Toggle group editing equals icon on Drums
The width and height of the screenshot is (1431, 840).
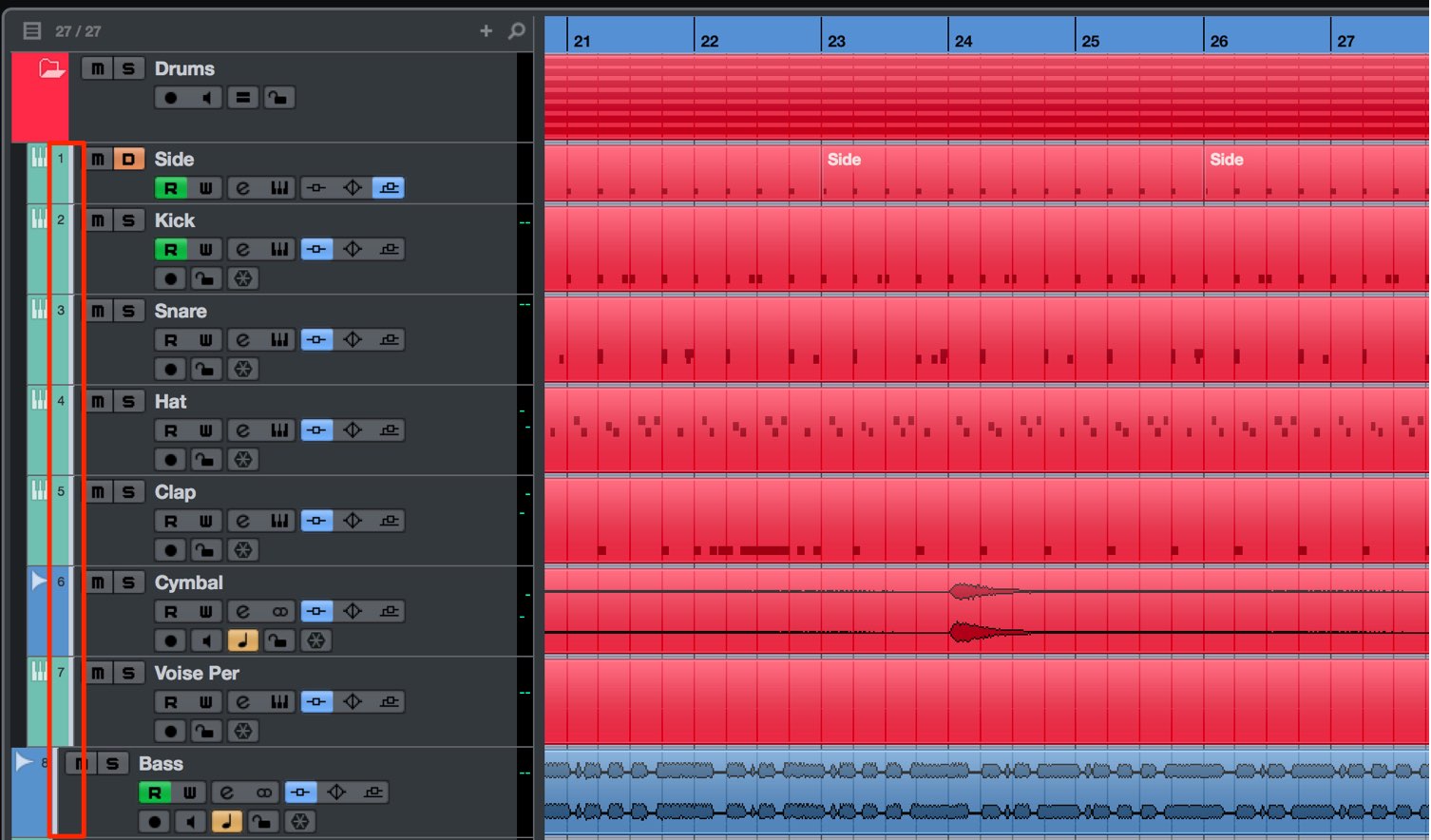(243, 98)
